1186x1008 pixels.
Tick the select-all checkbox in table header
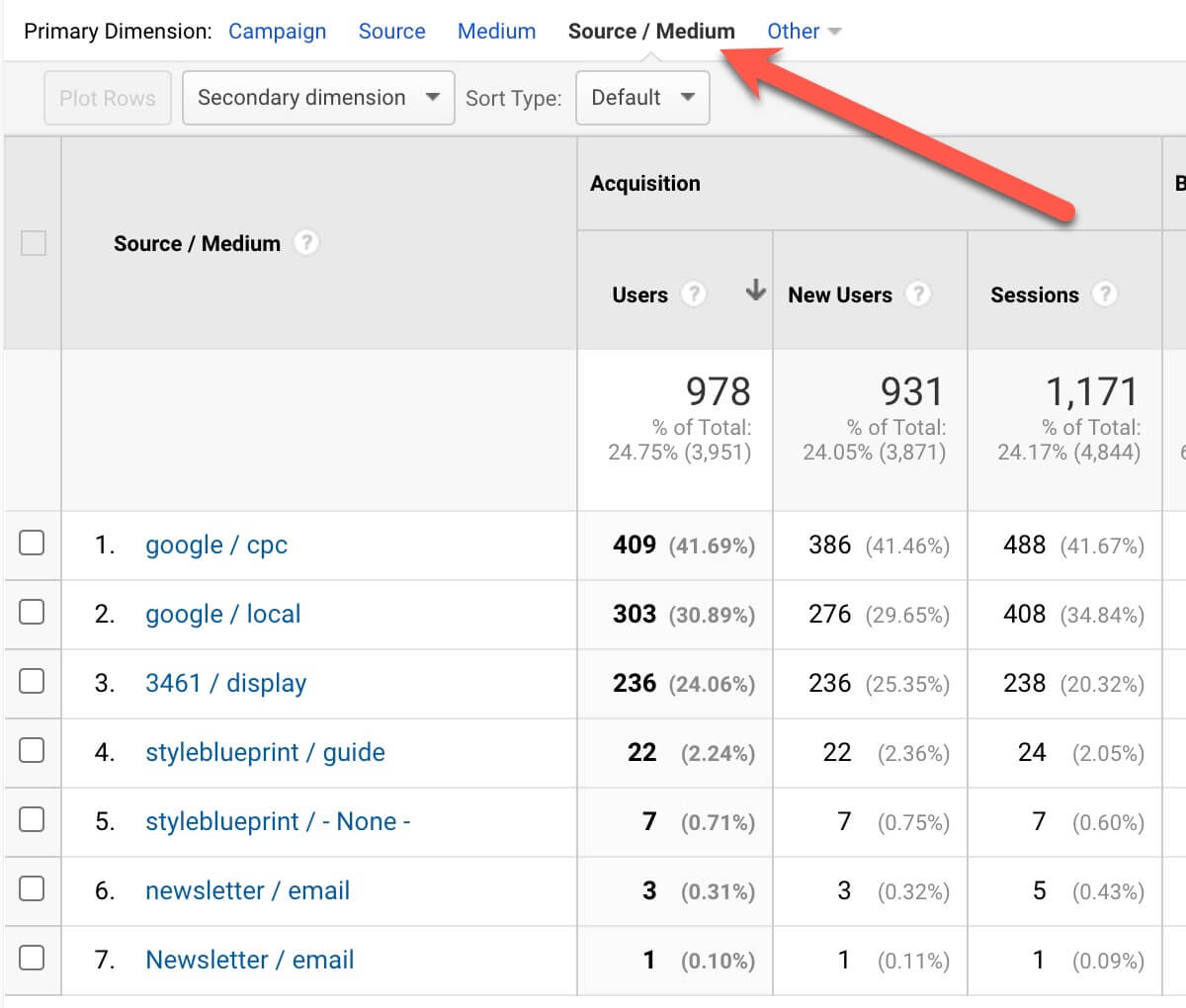(34, 243)
